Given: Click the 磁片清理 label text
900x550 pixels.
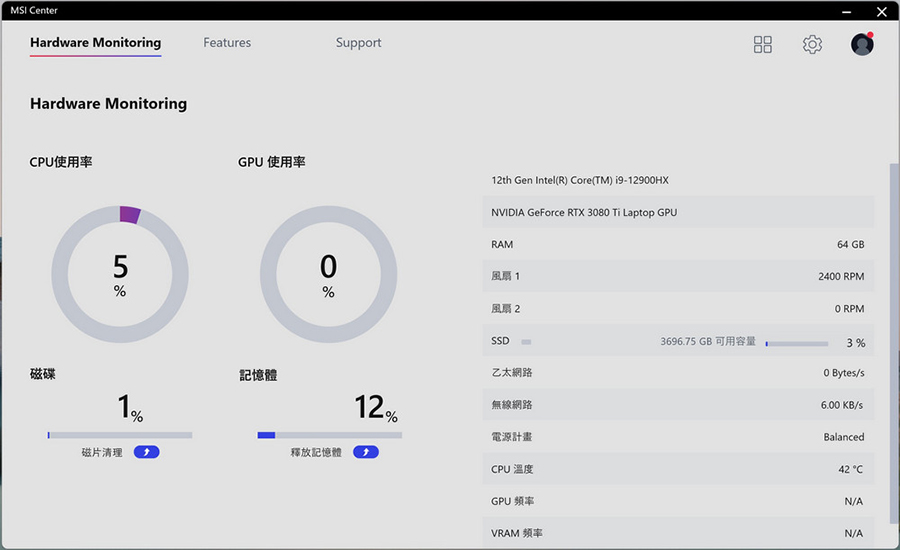Looking at the screenshot, I should [x=102, y=452].
